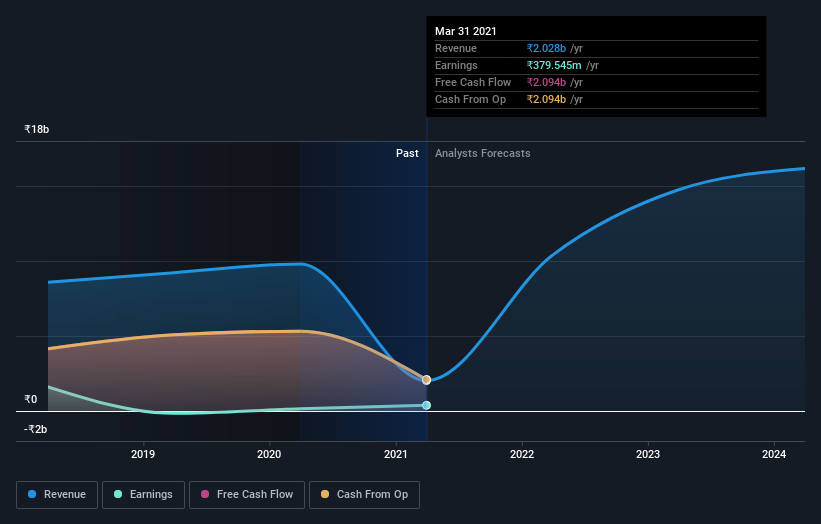Click the Past label on chart
Image resolution: width=821 pixels, height=524 pixels.
click(407, 153)
